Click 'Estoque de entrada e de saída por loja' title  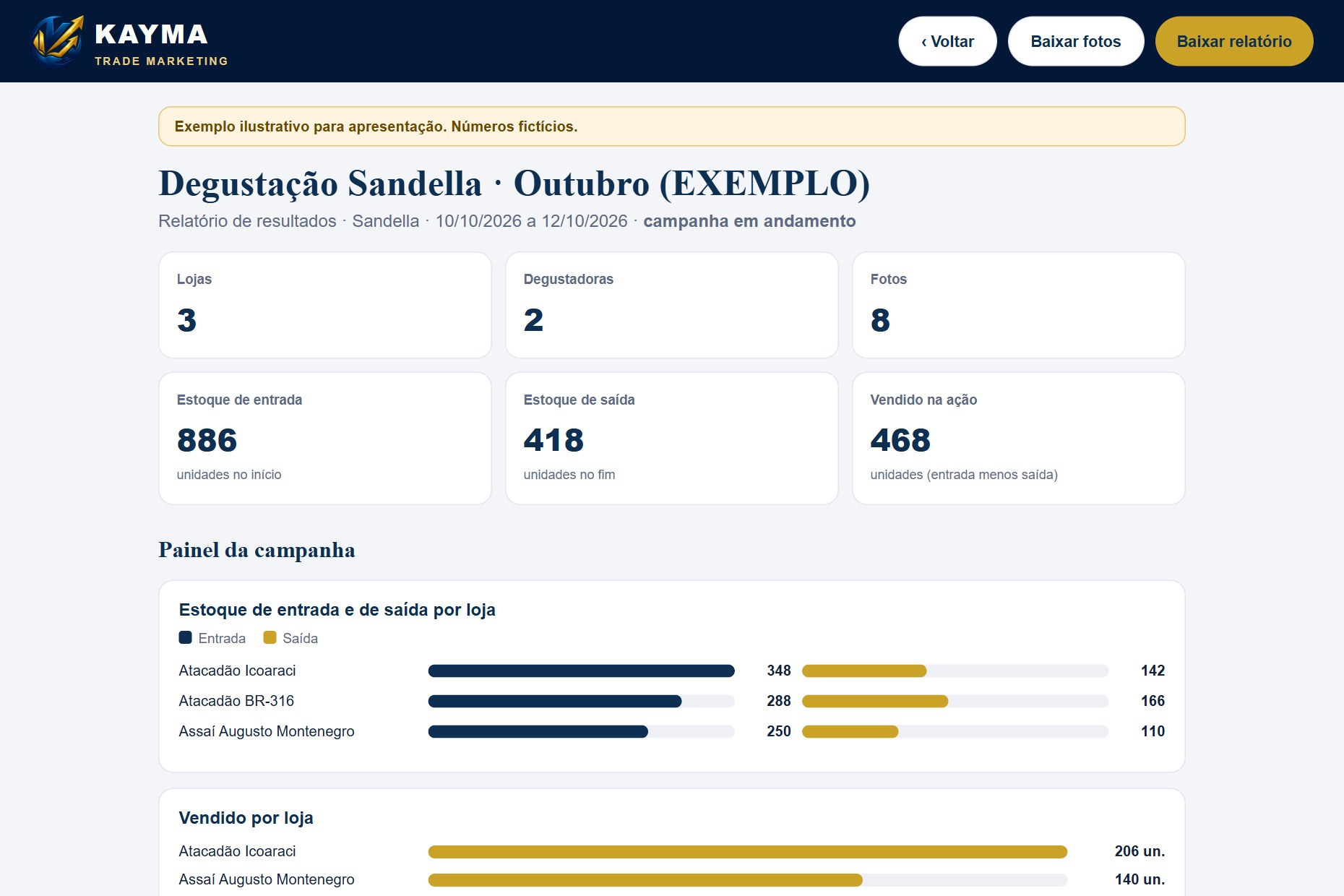pos(337,610)
